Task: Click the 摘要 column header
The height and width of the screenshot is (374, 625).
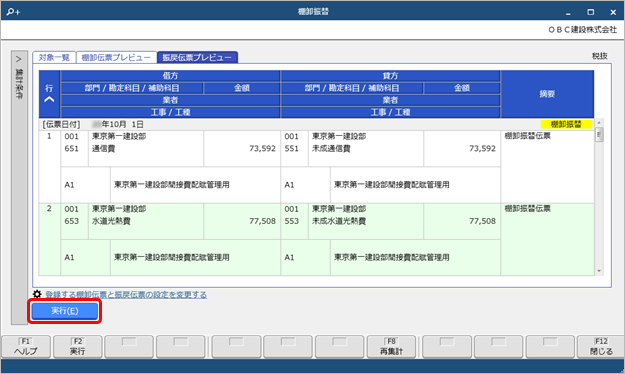Action: tap(547, 94)
